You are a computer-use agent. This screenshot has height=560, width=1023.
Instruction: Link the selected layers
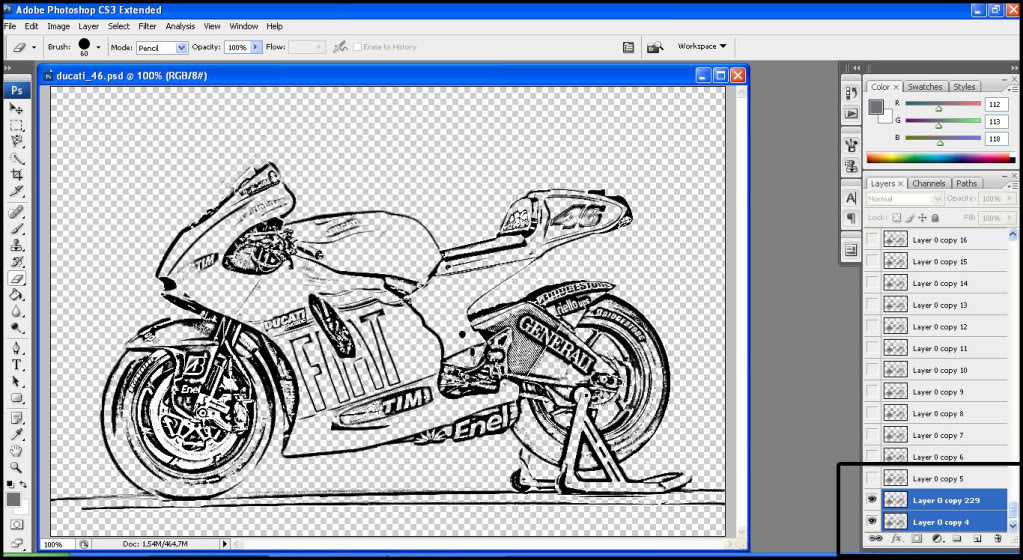(x=876, y=538)
